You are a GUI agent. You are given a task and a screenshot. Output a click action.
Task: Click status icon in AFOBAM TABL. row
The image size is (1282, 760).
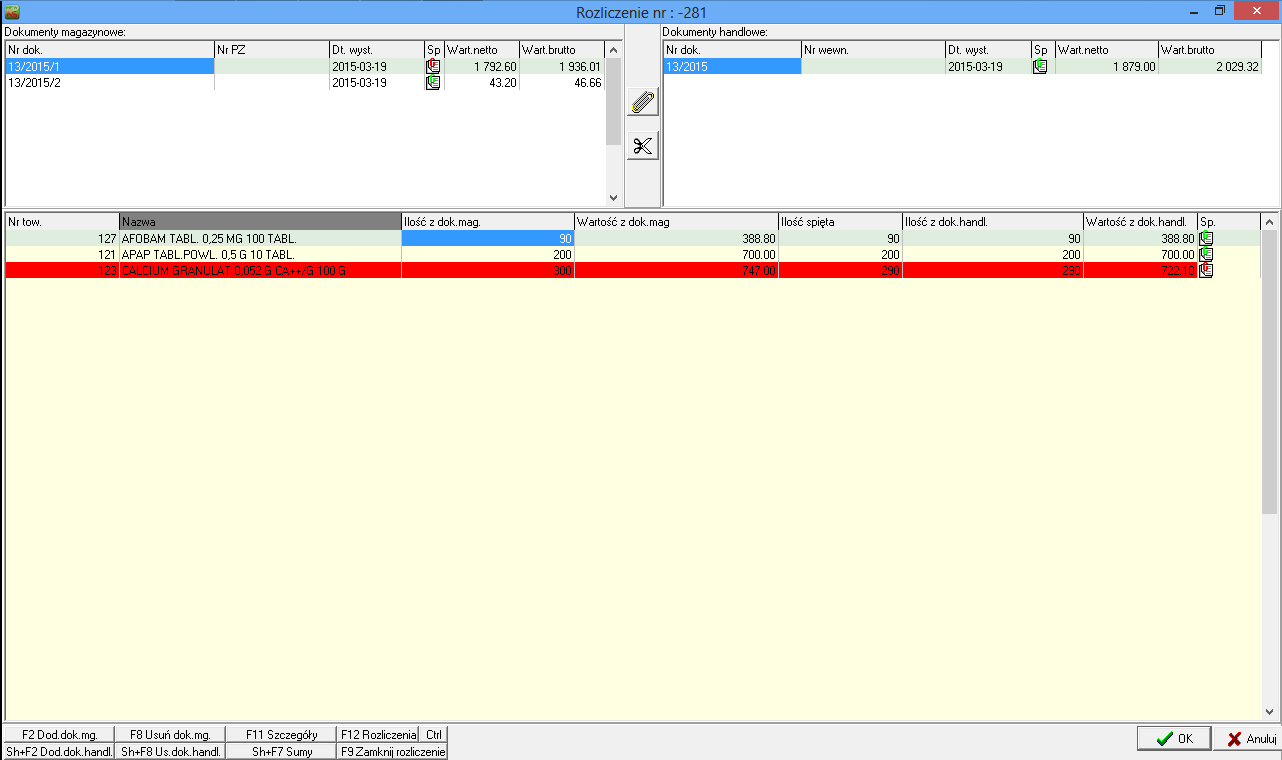1206,239
